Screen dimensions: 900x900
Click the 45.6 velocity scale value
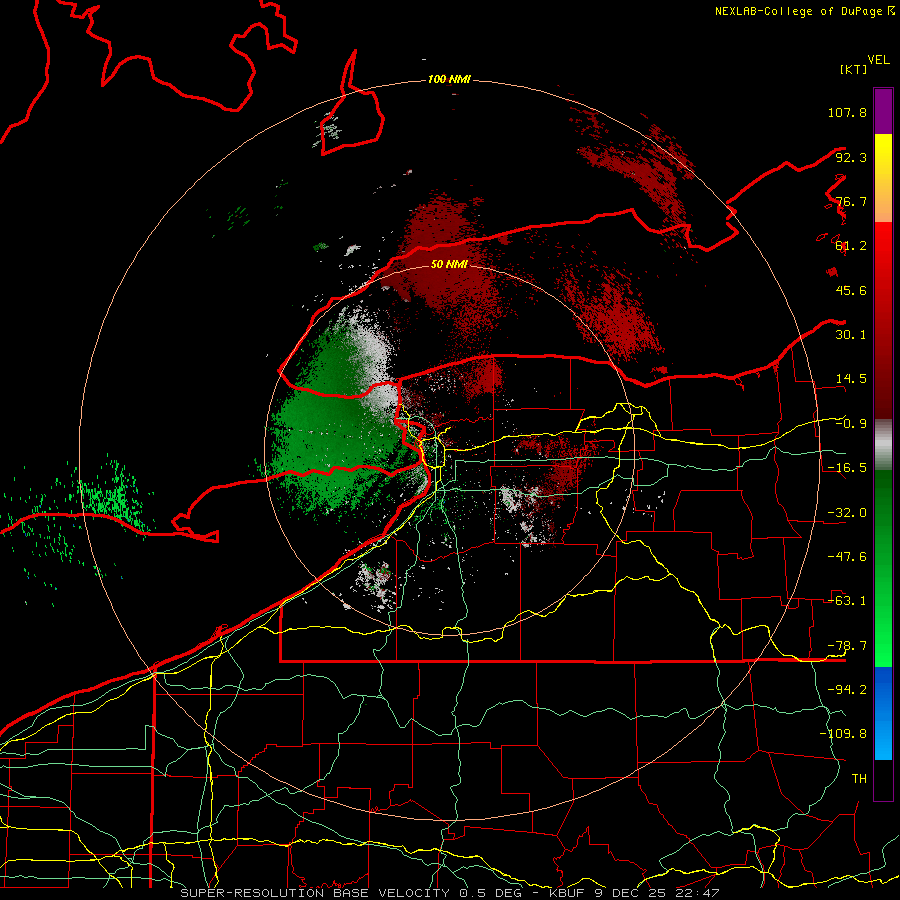click(851, 290)
